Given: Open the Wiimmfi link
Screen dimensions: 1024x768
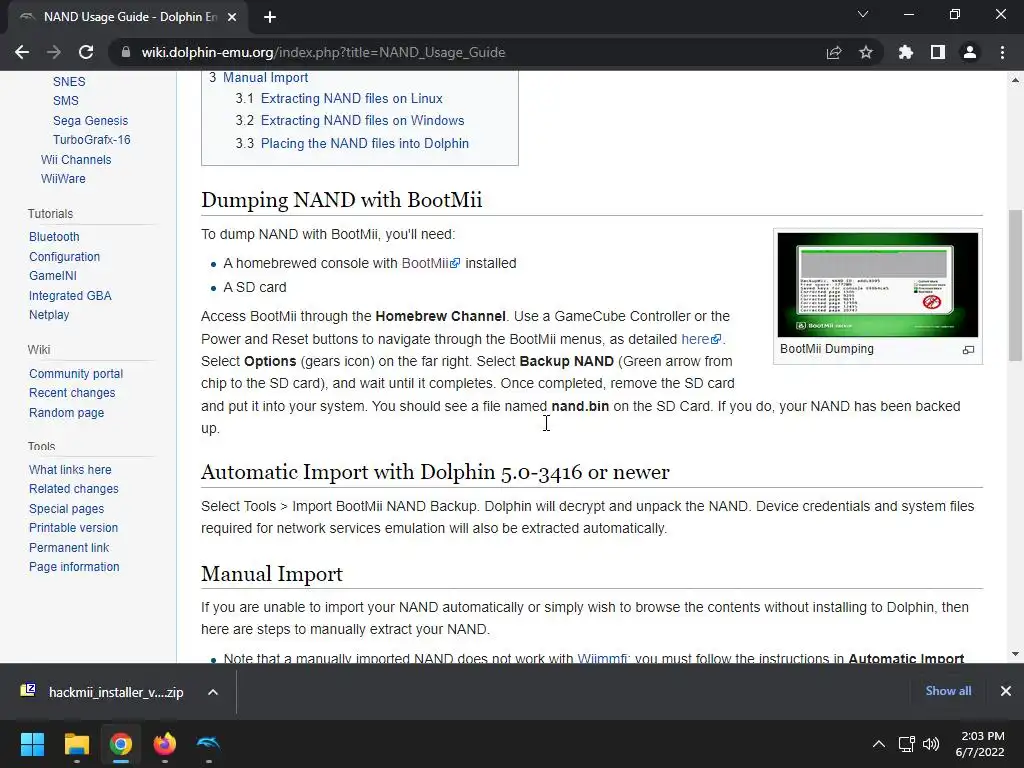Looking at the screenshot, I should point(602,658).
